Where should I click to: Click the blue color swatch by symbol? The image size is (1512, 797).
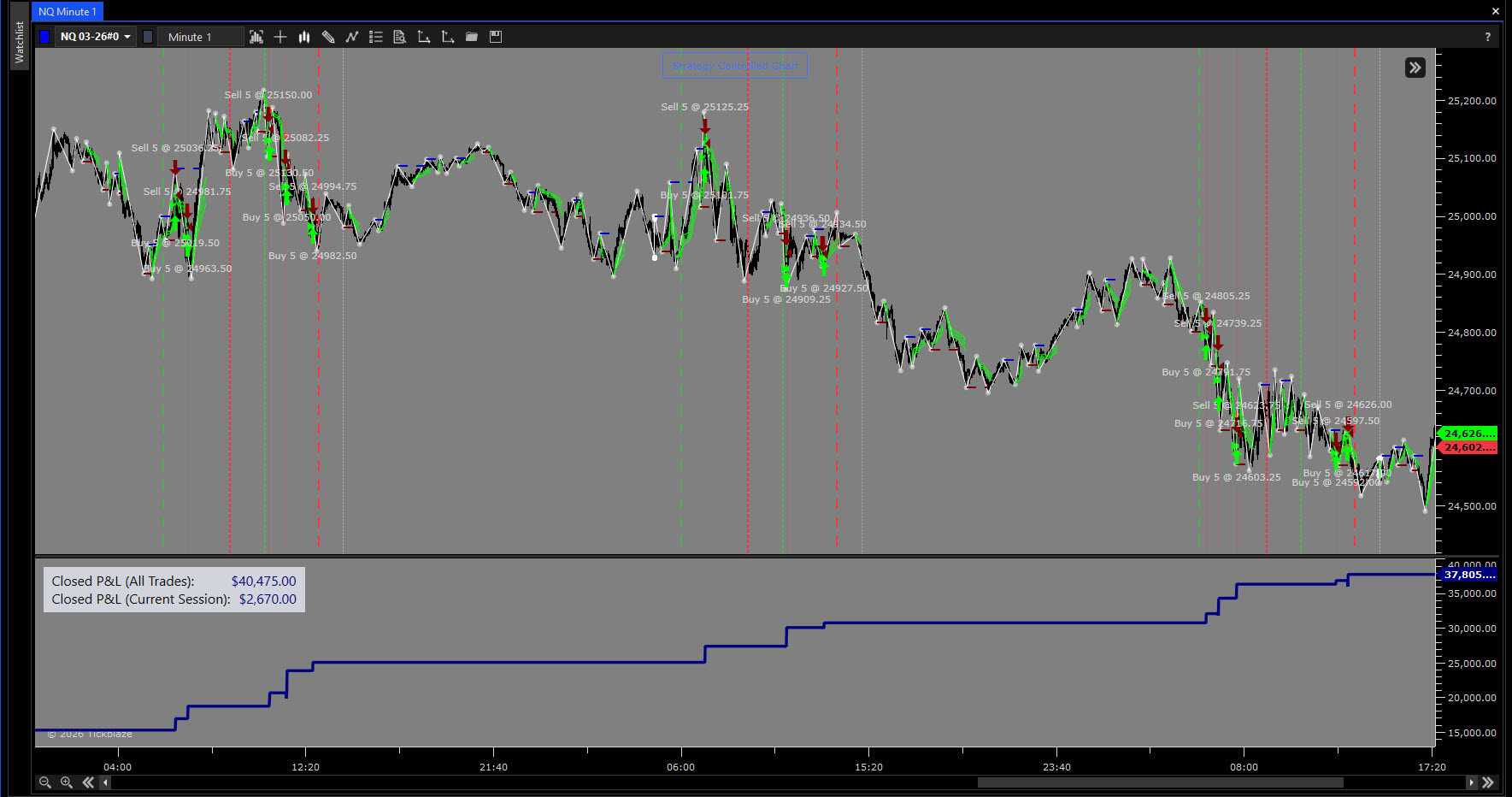(44, 37)
